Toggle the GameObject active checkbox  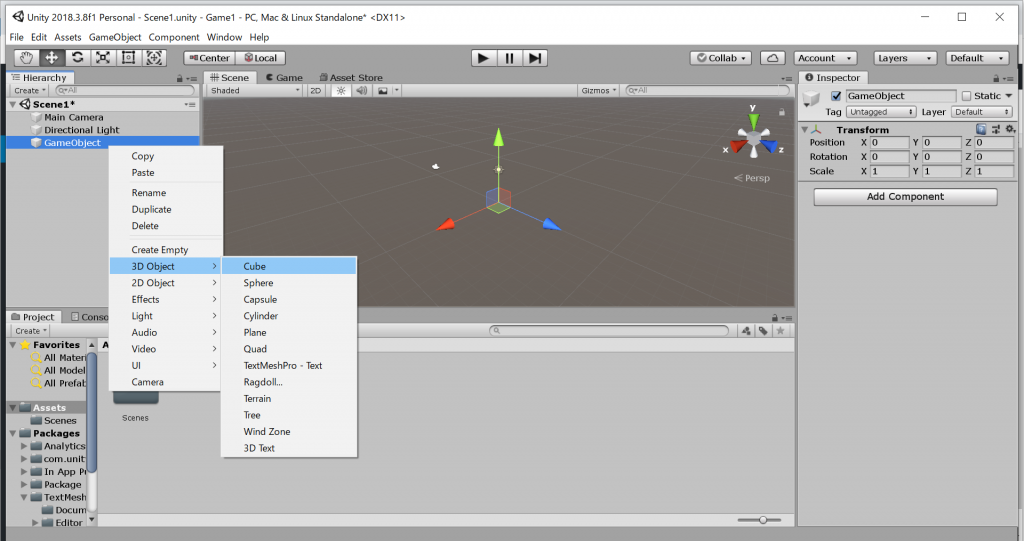pyautogui.click(x=836, y=96)
